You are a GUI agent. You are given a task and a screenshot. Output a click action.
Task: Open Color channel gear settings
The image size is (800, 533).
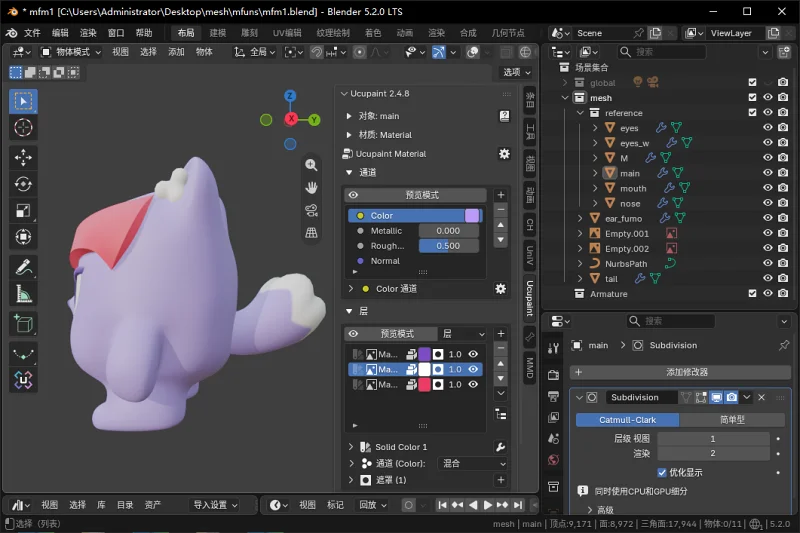[501, 289]
